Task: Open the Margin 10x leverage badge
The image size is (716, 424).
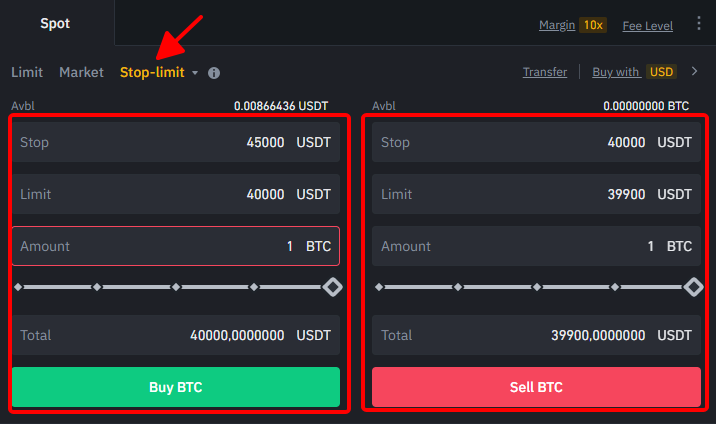Action: pos(593,25)
